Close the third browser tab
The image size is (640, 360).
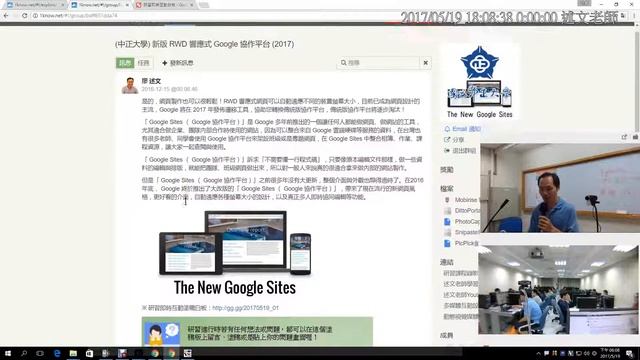[192, 5]
